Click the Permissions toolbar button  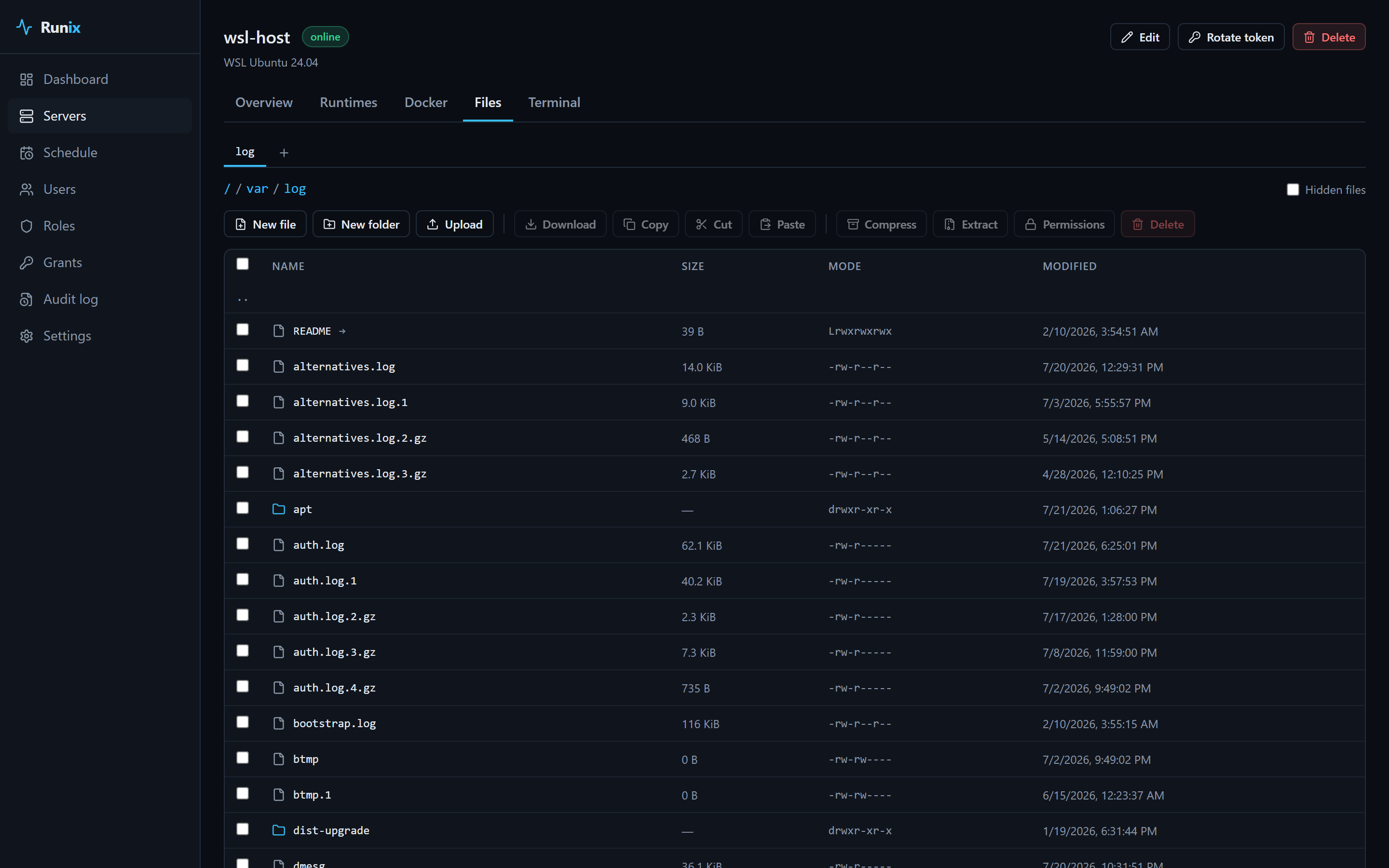pos(1064,224)
